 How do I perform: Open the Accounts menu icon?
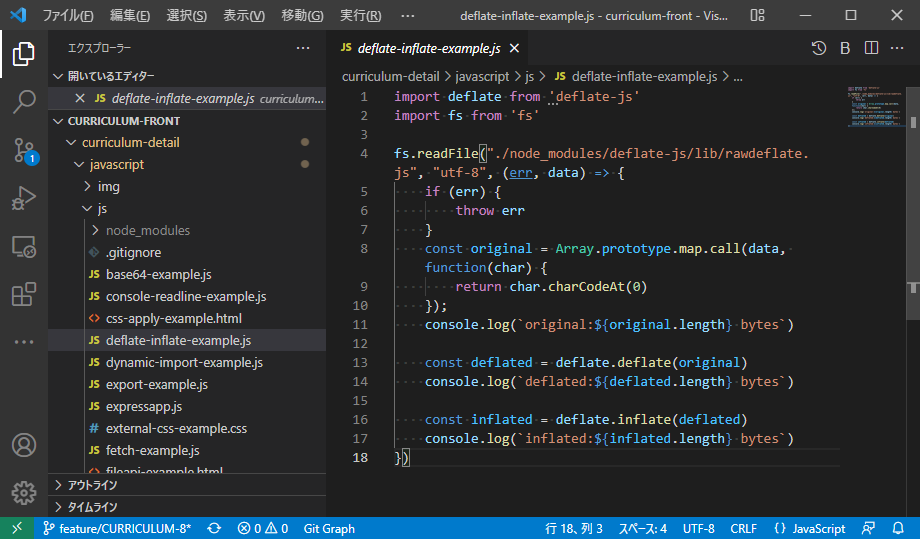tap(24, 445)
